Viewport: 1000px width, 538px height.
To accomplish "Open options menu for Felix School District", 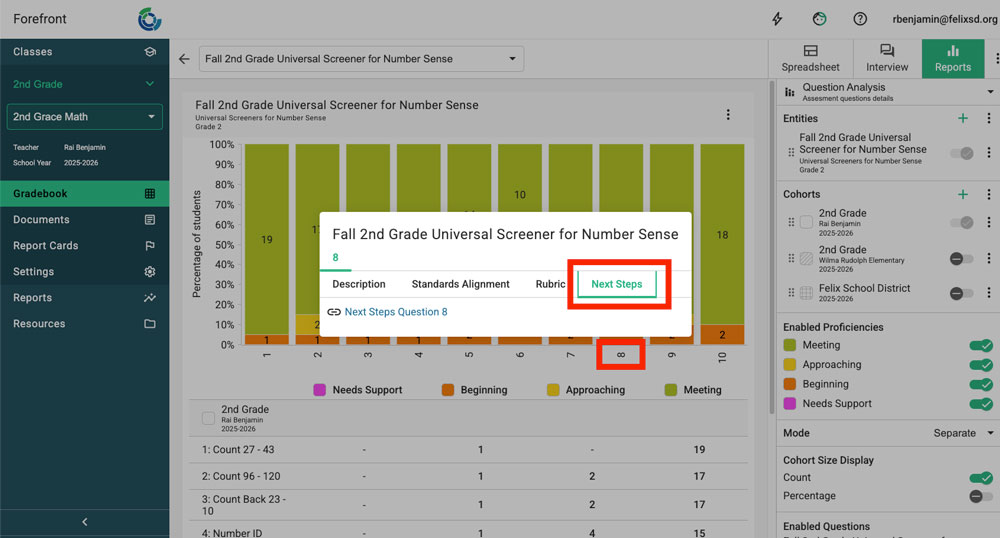I will (x=988, y=293).
